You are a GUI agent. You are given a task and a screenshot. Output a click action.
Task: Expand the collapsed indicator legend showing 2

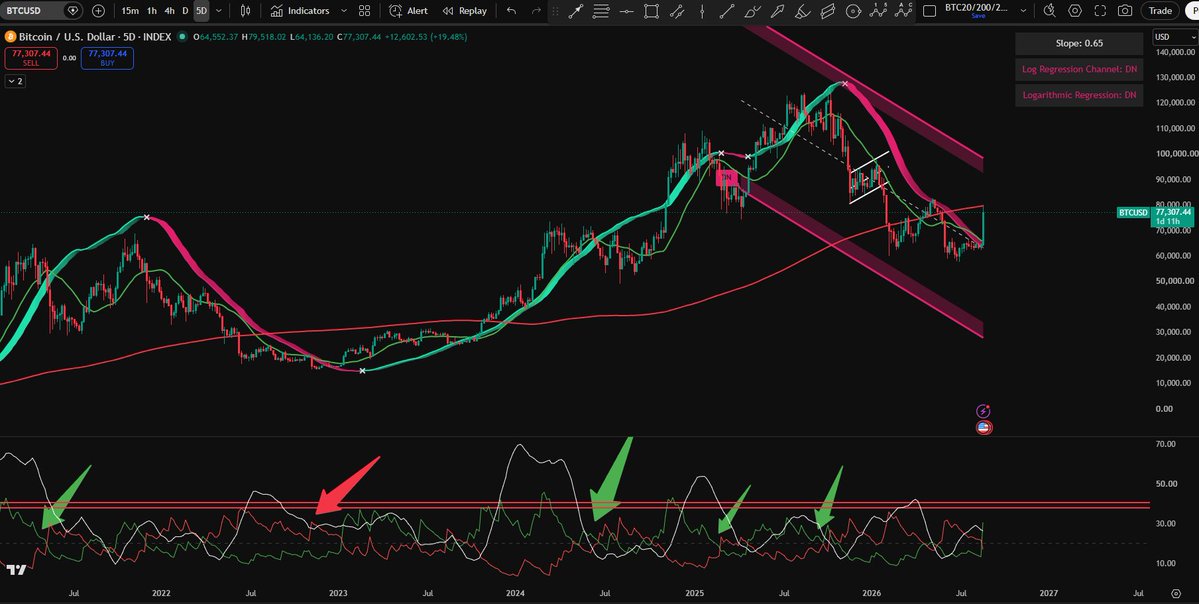pos(15,81)
